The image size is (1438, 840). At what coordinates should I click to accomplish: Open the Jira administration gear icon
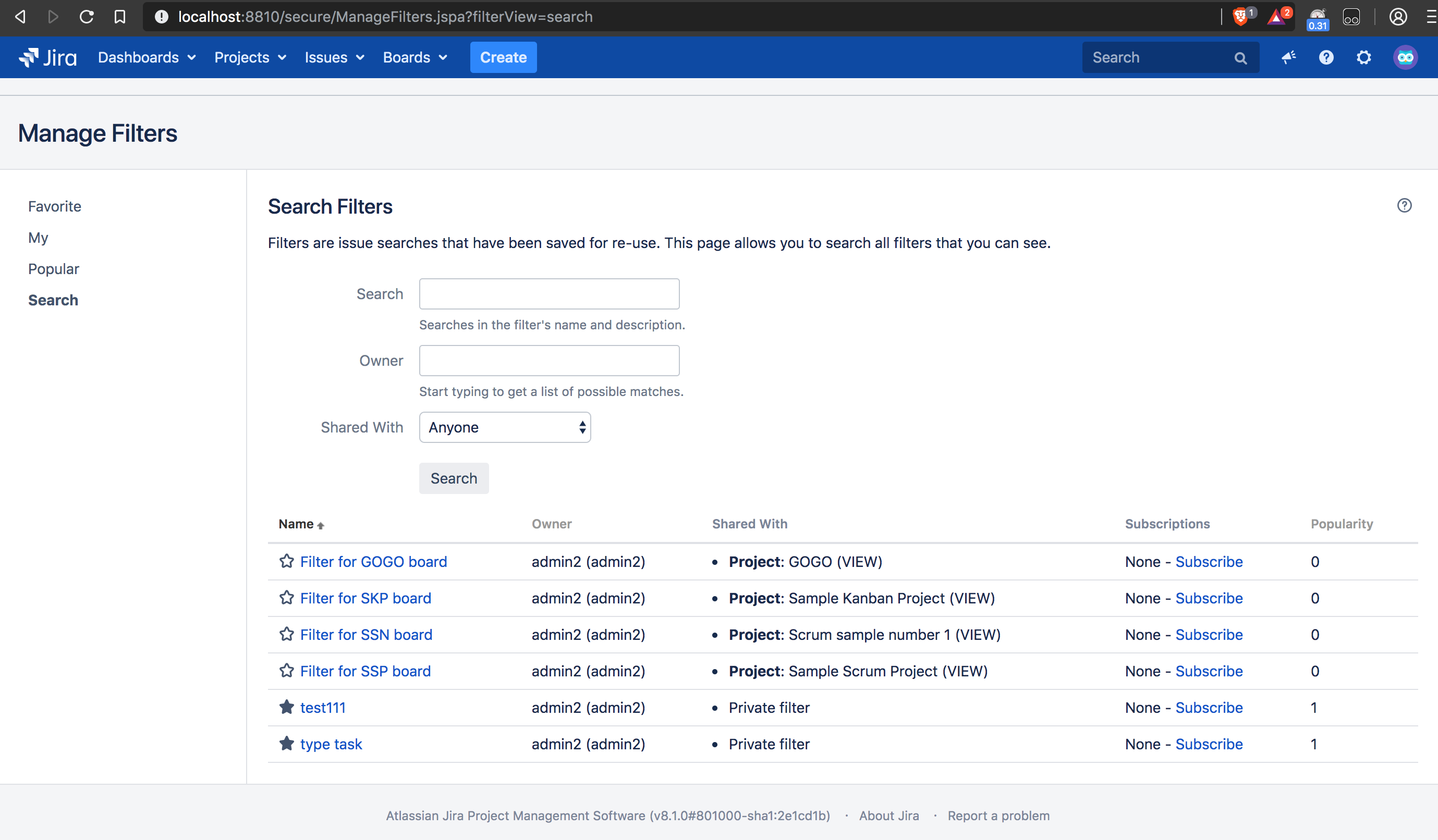(1364, 58)
